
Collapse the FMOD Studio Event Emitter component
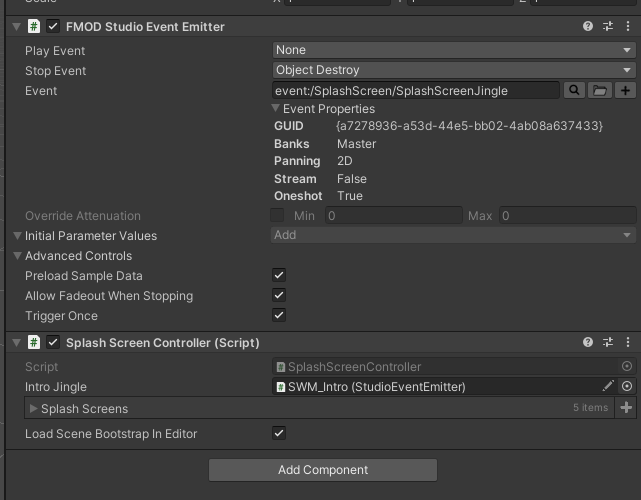16,27
